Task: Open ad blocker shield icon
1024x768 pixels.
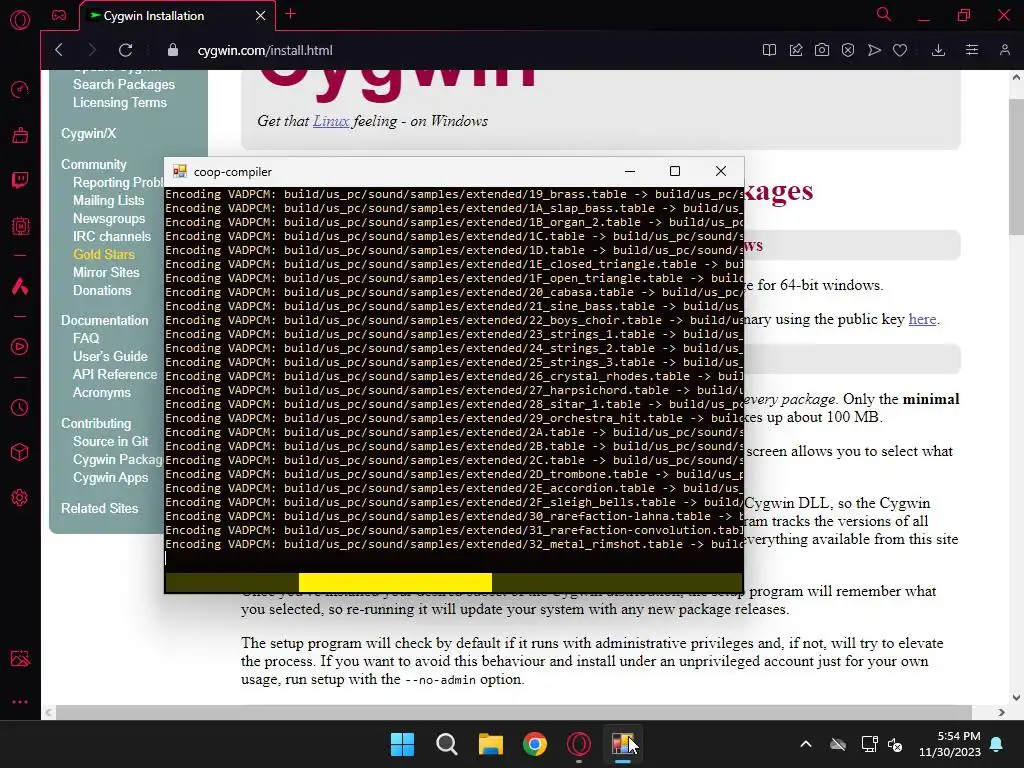Action: 848,50
